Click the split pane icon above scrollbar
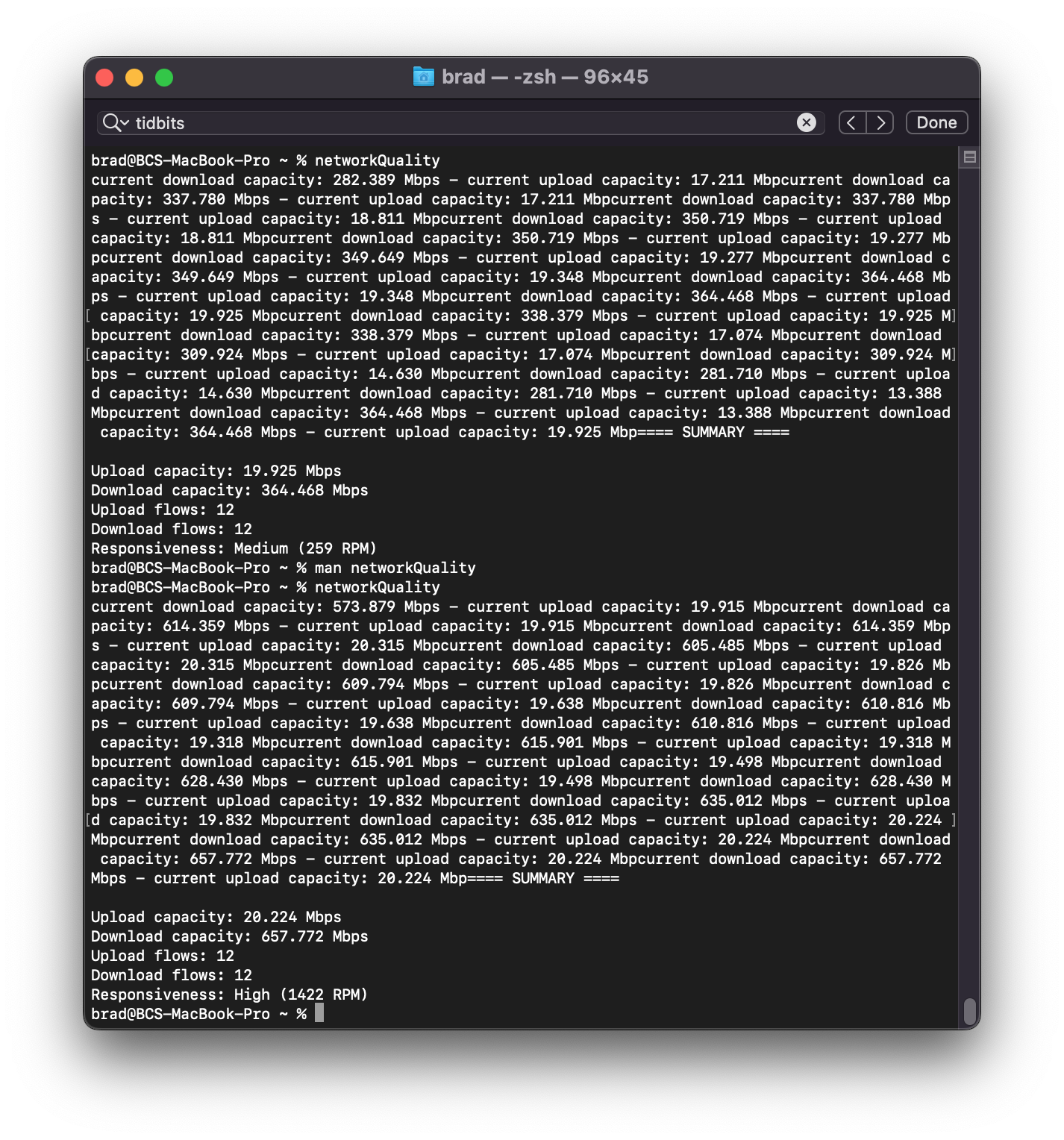Viewport: 1064px width, 1140px height. [x=969, y=157]
